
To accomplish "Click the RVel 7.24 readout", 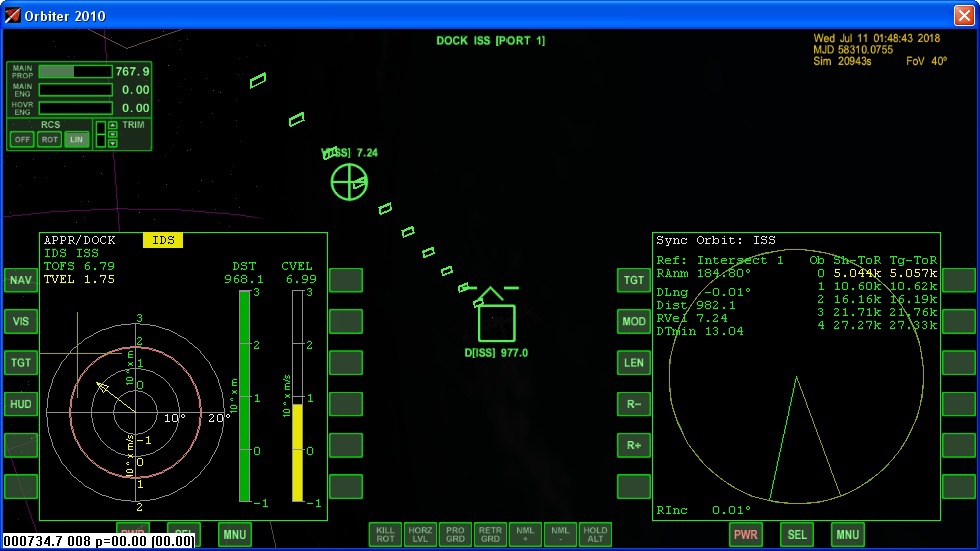I will point(692,318).
